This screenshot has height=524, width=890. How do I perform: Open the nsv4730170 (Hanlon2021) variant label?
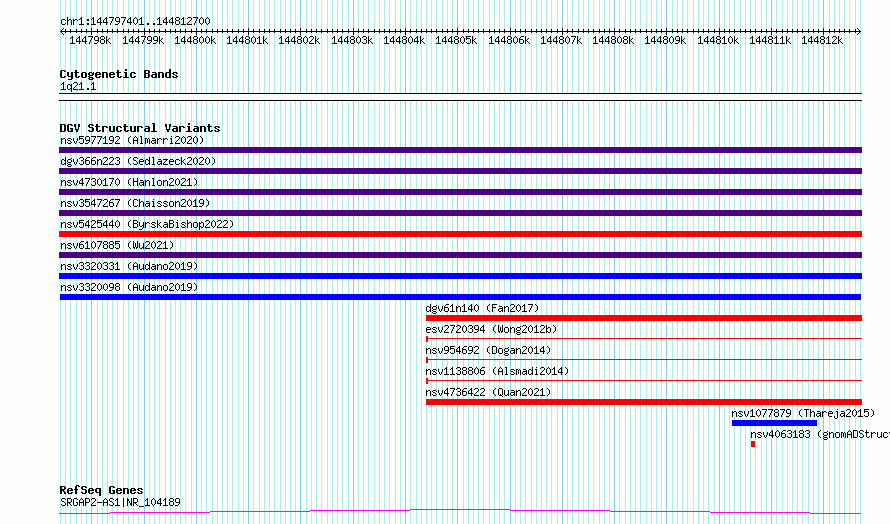coord(129,182)
